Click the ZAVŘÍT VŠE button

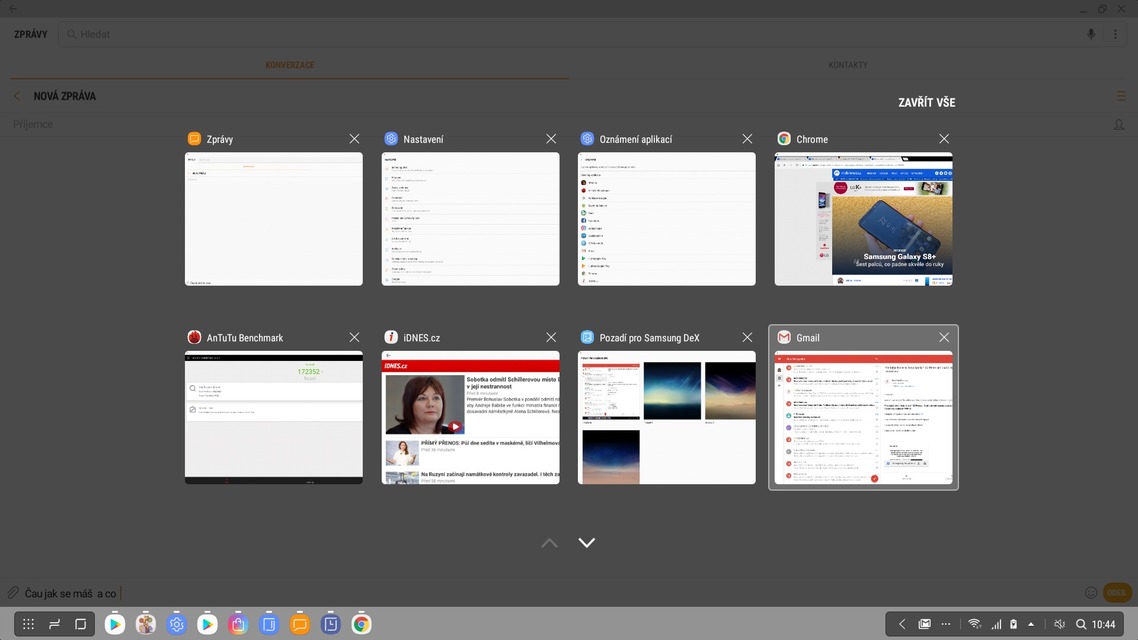tap(926, 103)
